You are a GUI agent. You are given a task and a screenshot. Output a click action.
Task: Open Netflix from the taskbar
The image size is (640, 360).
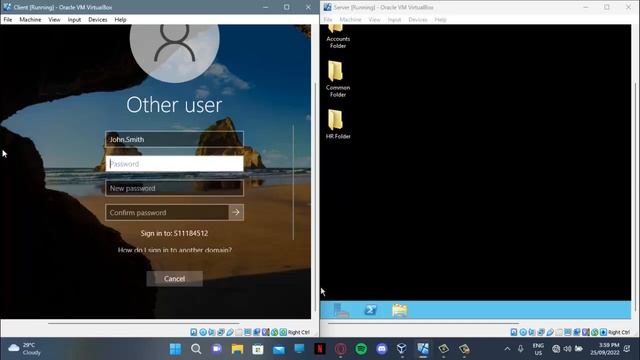click(320, 349)
